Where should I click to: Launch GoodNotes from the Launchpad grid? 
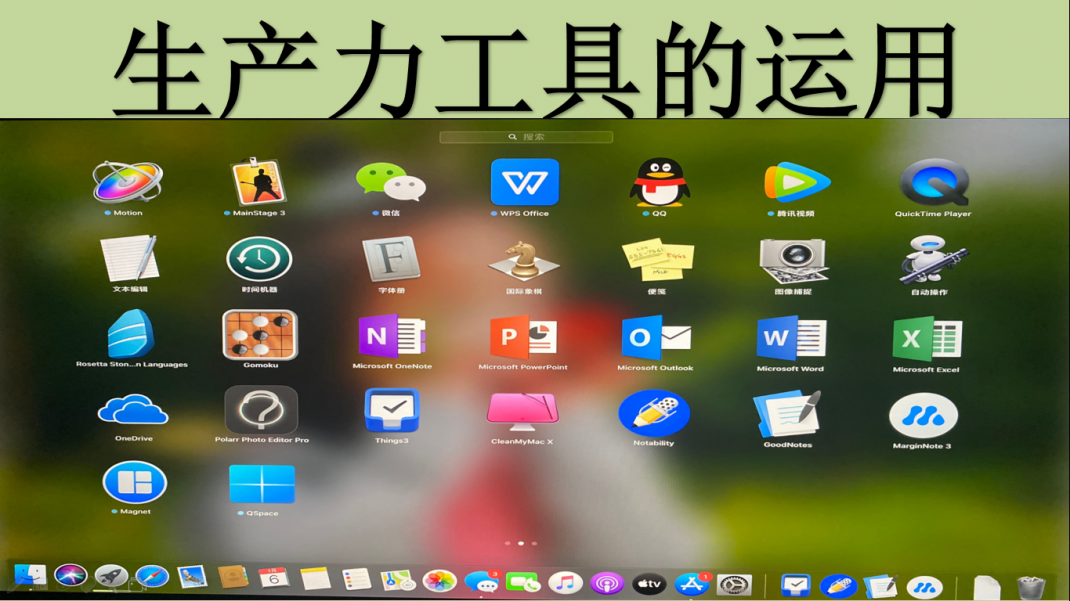(x=787, y=414)
